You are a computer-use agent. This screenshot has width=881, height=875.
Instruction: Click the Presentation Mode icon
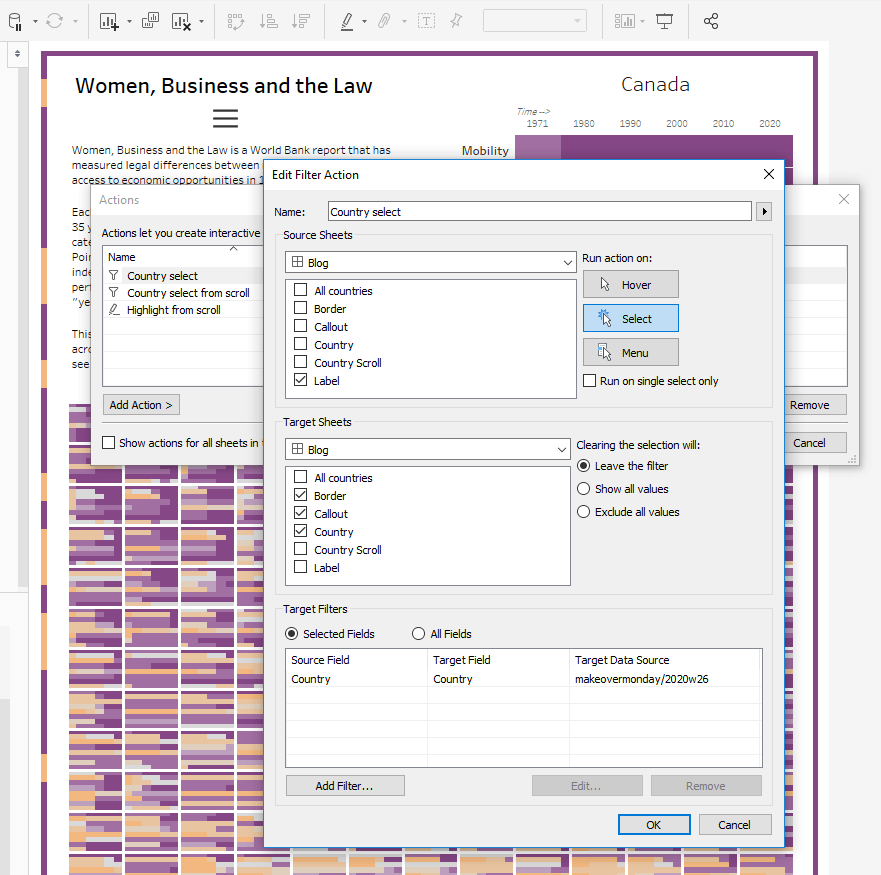point(664,21)
